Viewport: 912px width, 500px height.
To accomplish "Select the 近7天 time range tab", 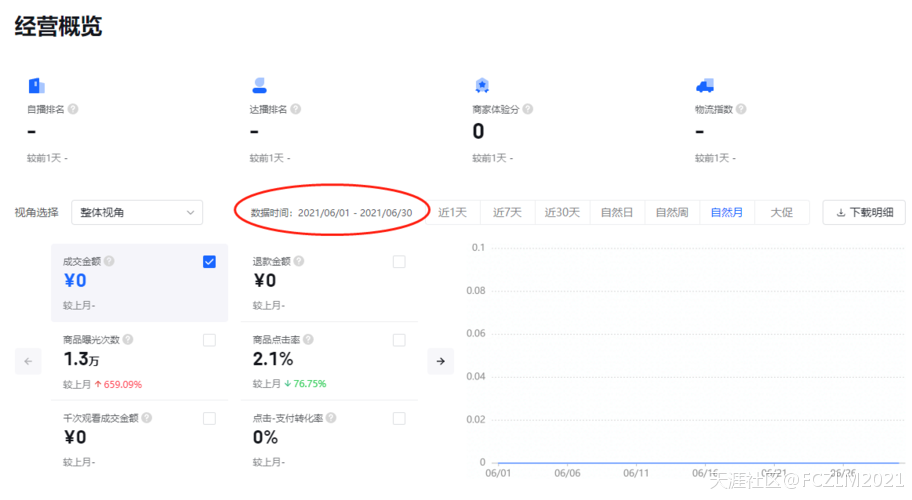I will 507,212.
